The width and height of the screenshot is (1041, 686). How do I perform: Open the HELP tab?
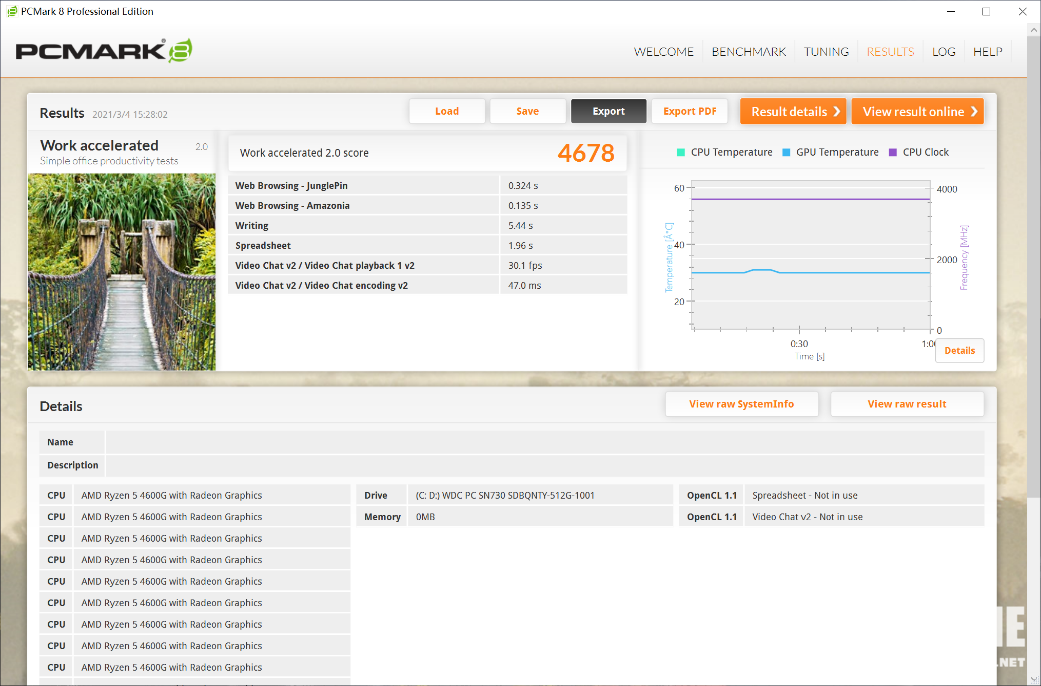(x=987, y=52)
